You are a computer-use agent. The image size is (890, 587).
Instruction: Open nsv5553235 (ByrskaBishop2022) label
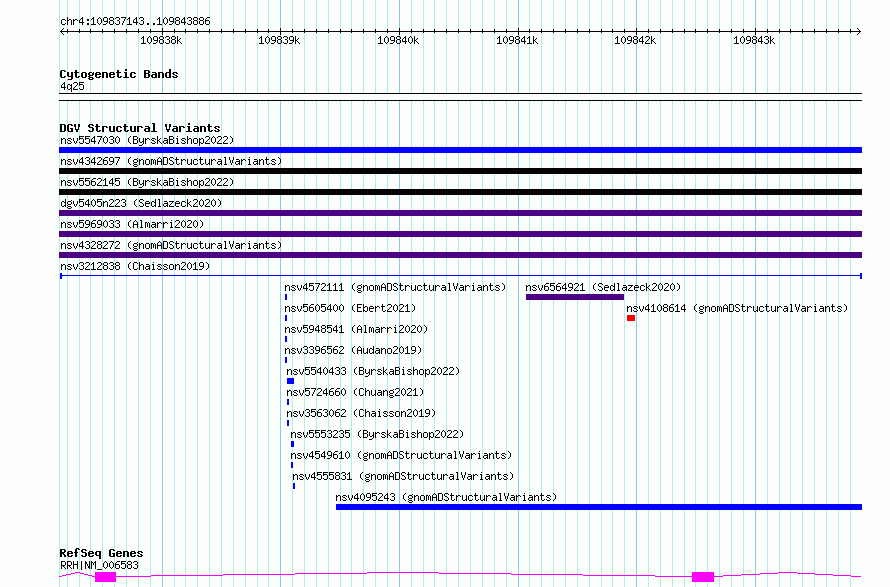coord(377,434)
